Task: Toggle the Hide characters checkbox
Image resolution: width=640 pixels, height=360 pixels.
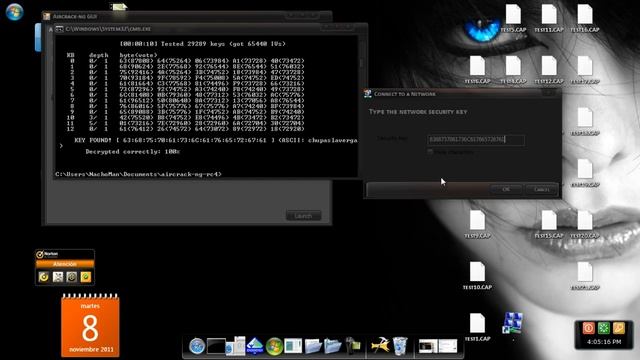Action: pos(430,152)
